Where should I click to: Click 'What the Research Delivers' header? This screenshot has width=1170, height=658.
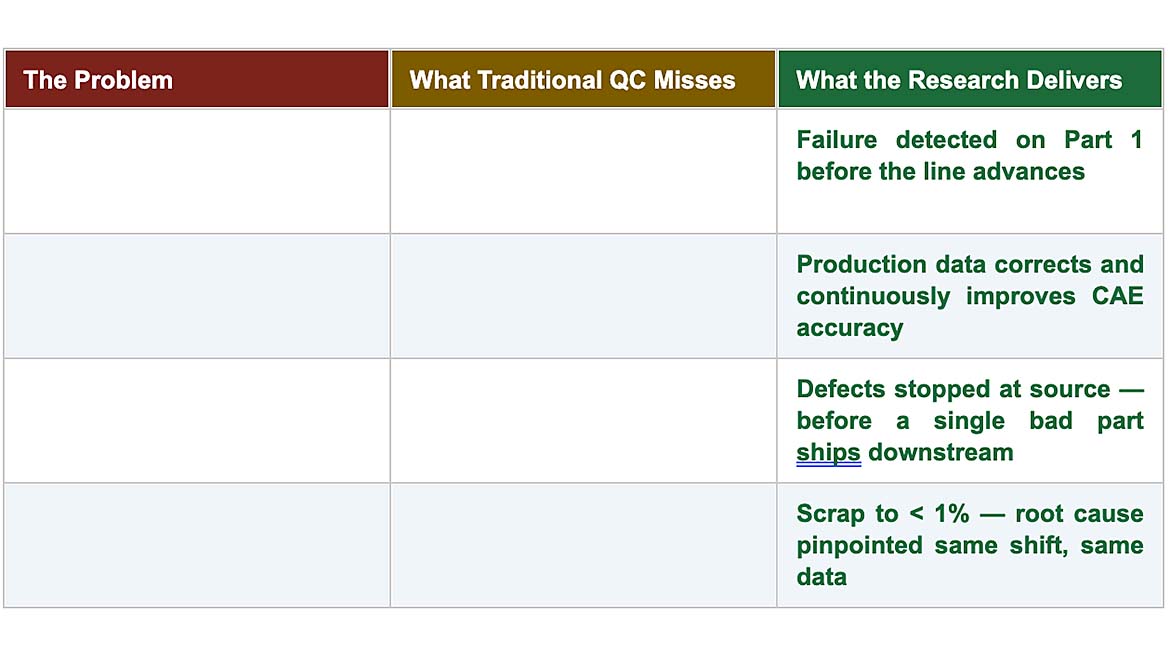970,79
